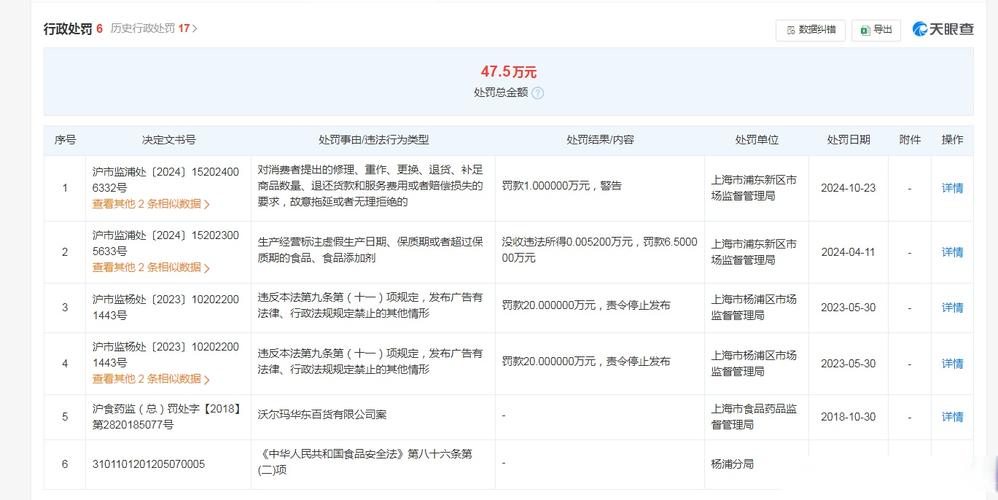Click the 天眼查 logo
This screenshot has width=998, height=500.
(x=943, y=29)
